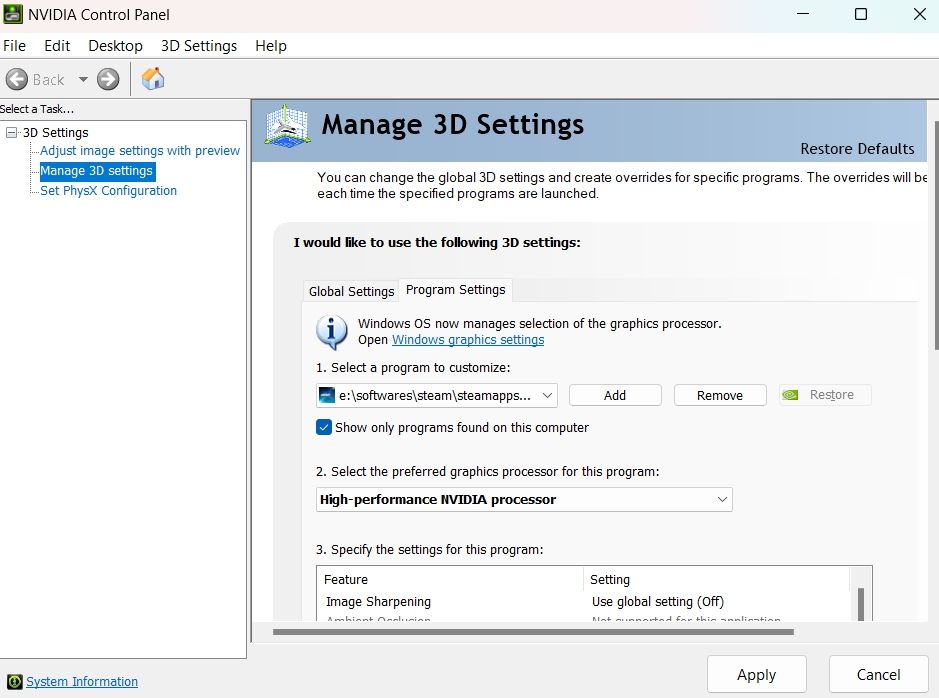Click Restore Defaults link
Image resolution: width=939 pixels, height=698 pixels.
[857, 148]
